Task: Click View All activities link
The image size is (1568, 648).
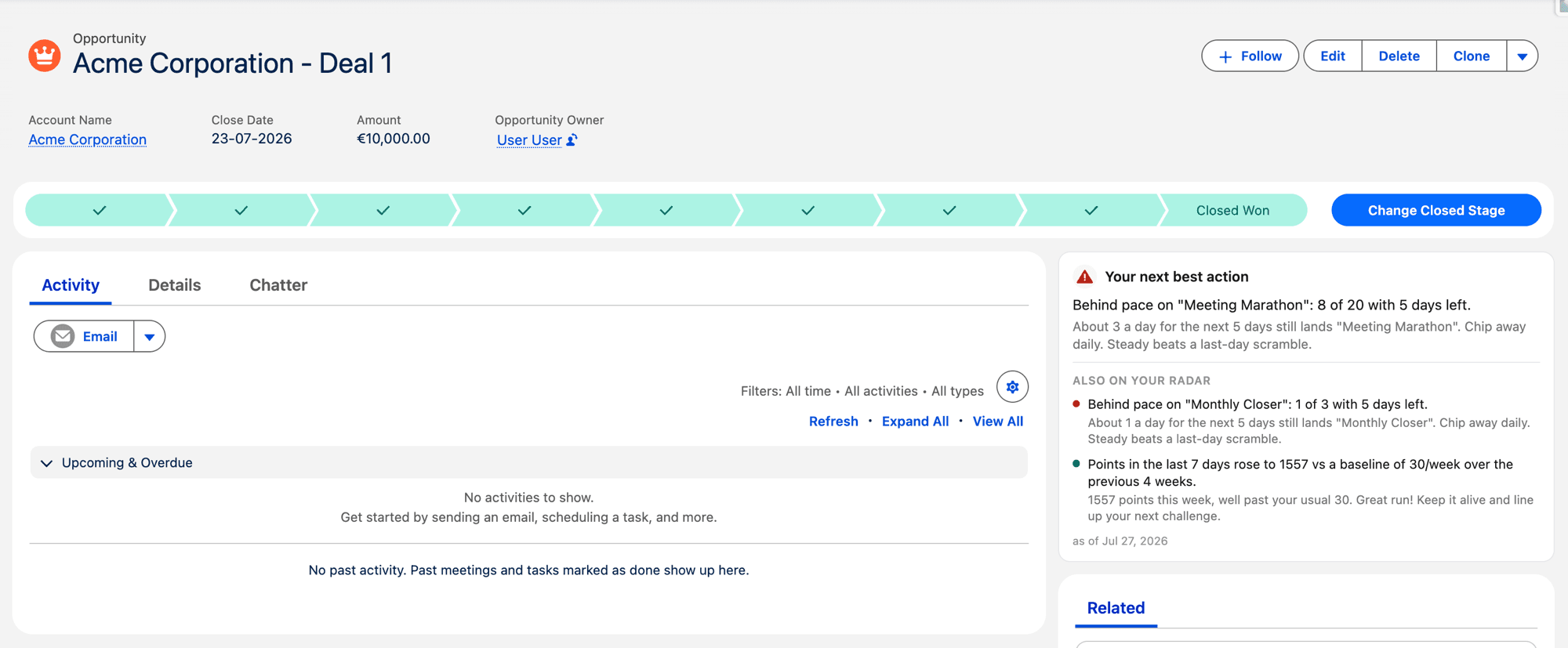Action: point(997,422)
